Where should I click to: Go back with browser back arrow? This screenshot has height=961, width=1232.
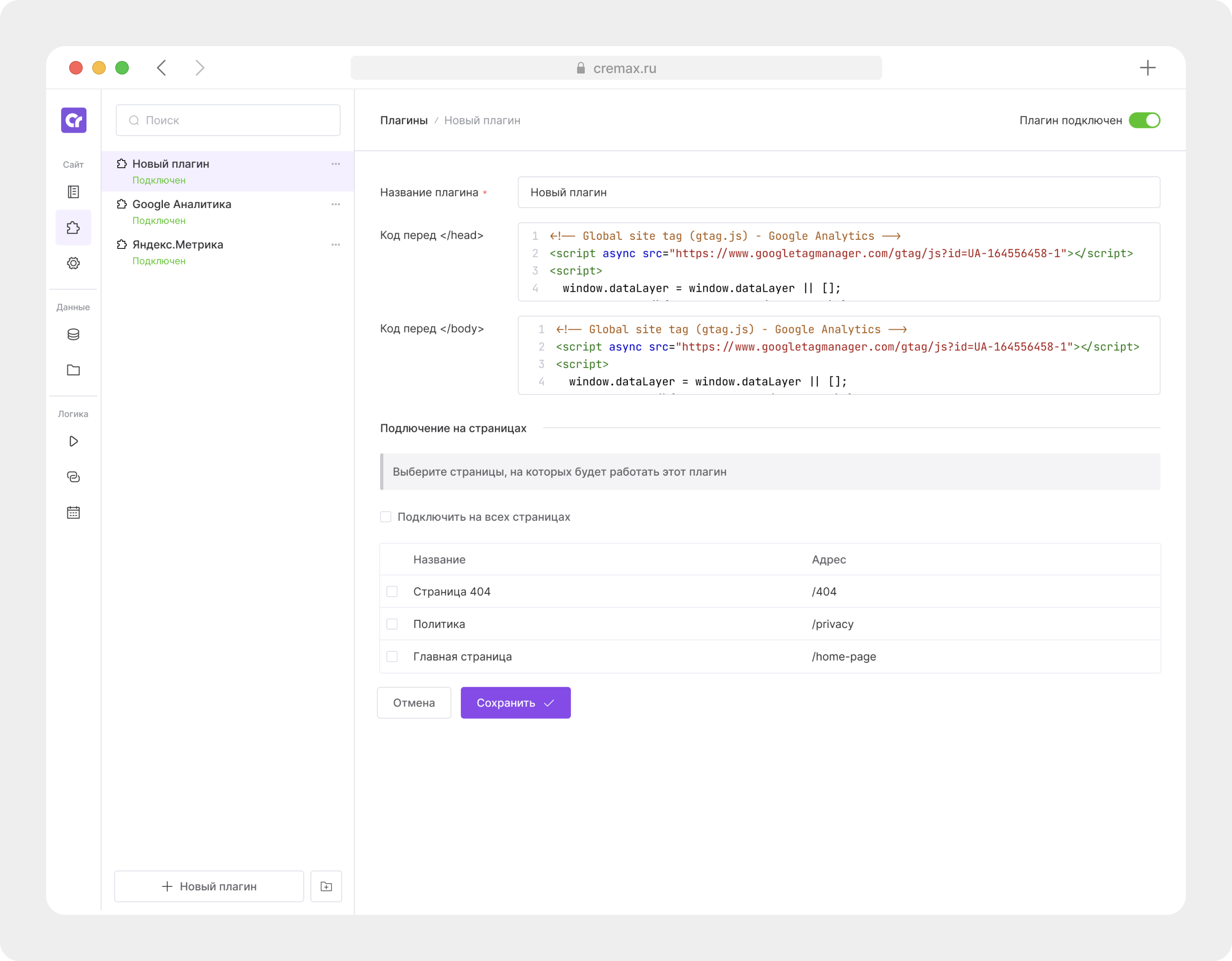(x=161, y=68)
